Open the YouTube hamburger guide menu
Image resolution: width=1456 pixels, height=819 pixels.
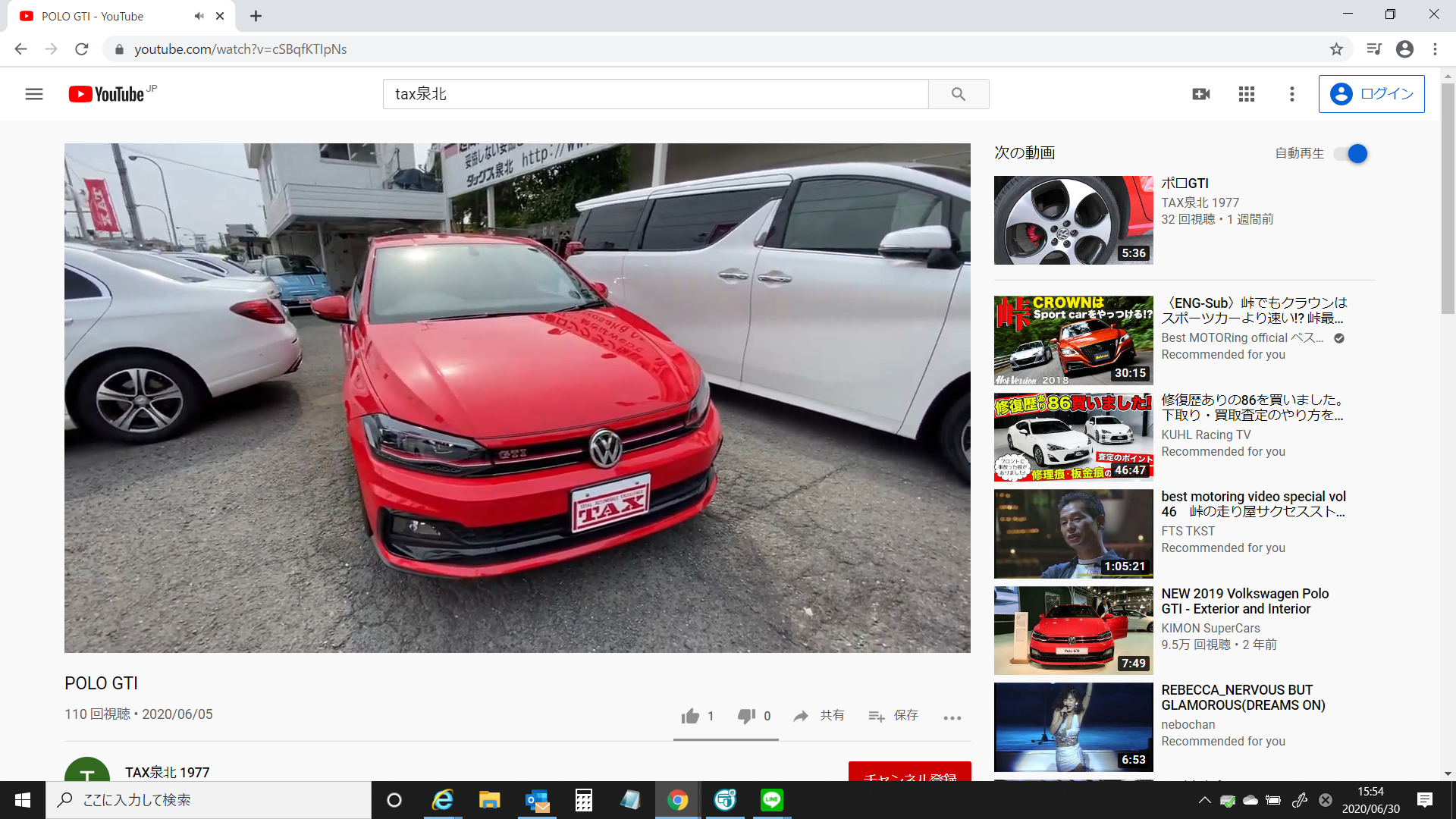33,94
